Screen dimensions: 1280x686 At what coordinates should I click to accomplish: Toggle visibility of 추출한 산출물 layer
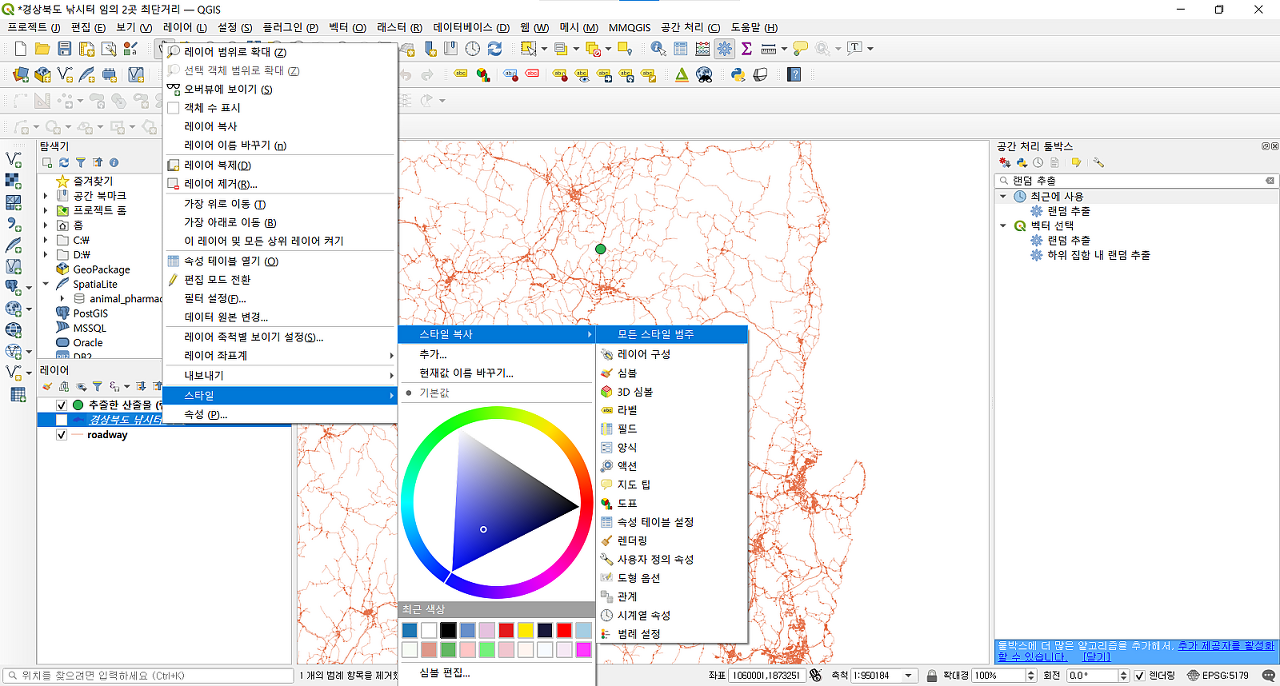tap(62, 405)
